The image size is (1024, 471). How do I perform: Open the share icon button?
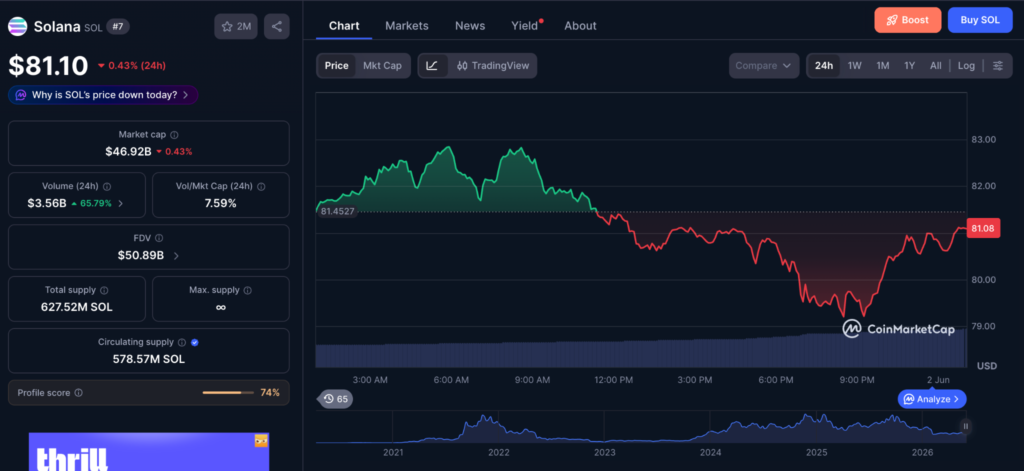(x=277, y=27)
